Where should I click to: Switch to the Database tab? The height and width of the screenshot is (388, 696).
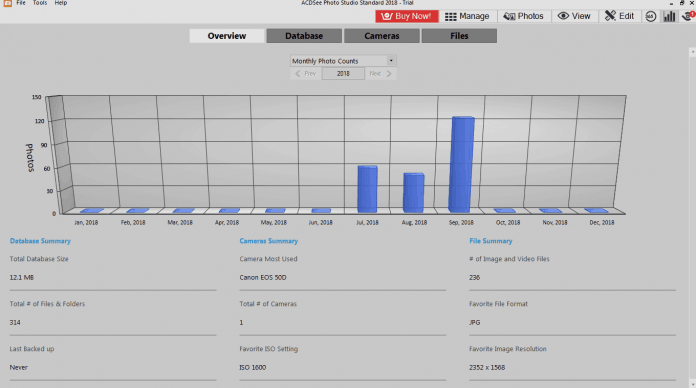coord(304,36)
